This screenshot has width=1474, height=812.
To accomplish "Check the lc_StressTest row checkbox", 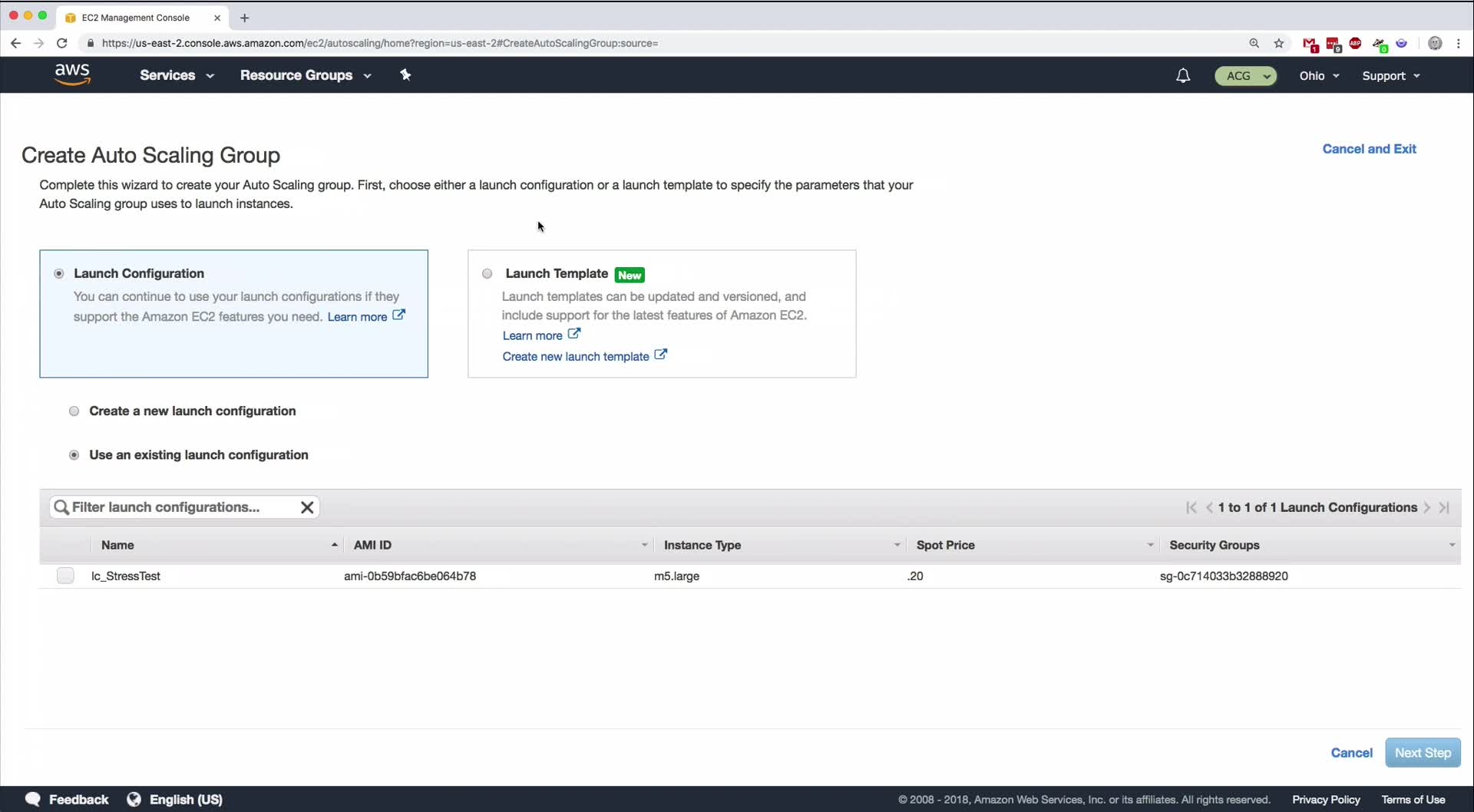I will point(65,576).
